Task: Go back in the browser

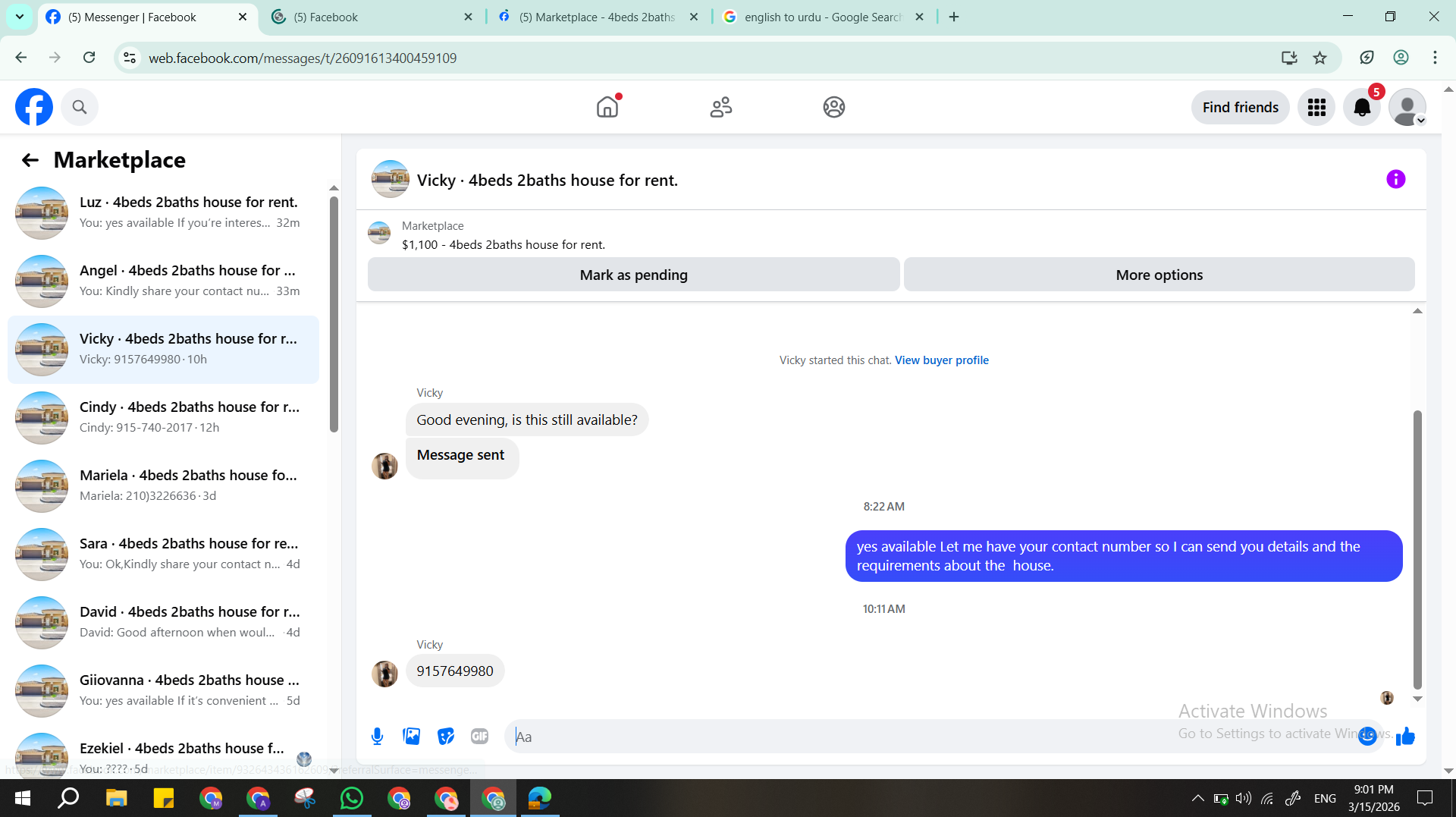Action: tap(21, 58)
